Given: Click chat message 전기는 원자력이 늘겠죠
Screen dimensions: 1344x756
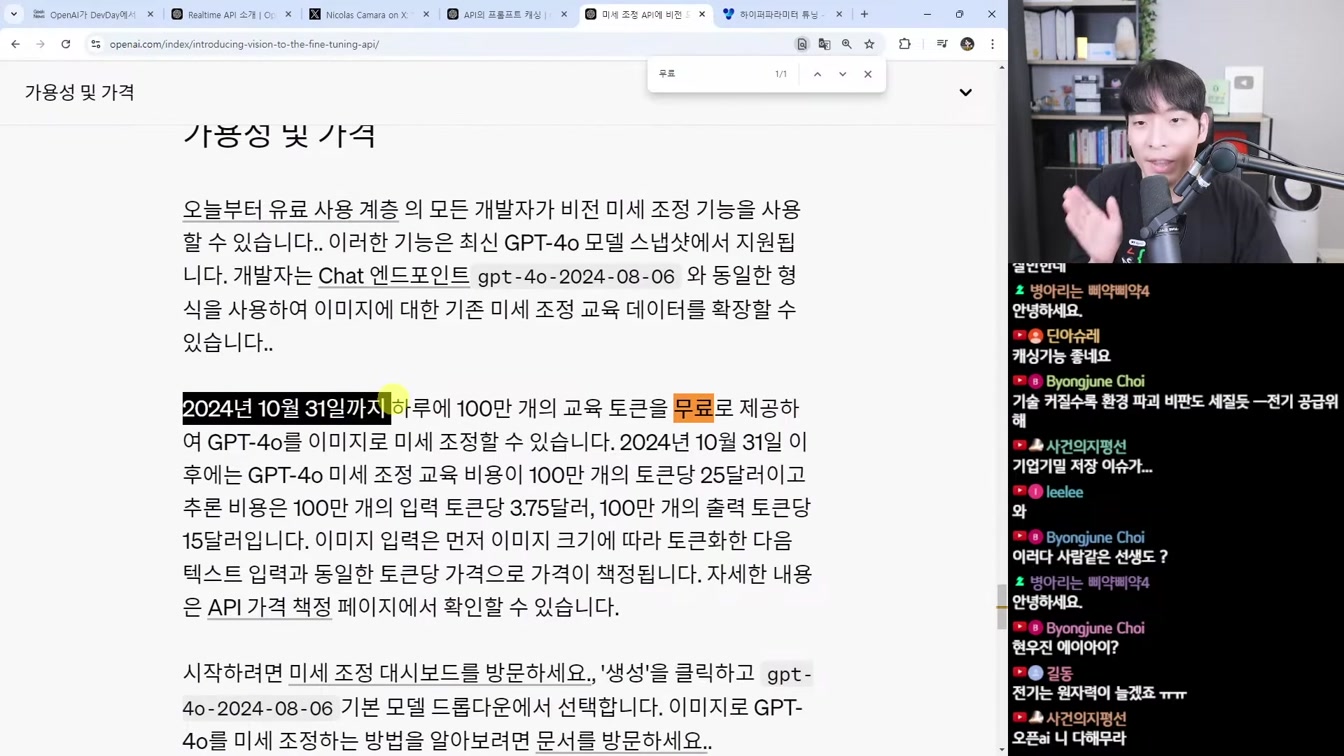Looking at the screenshot, I should 1099,693.
